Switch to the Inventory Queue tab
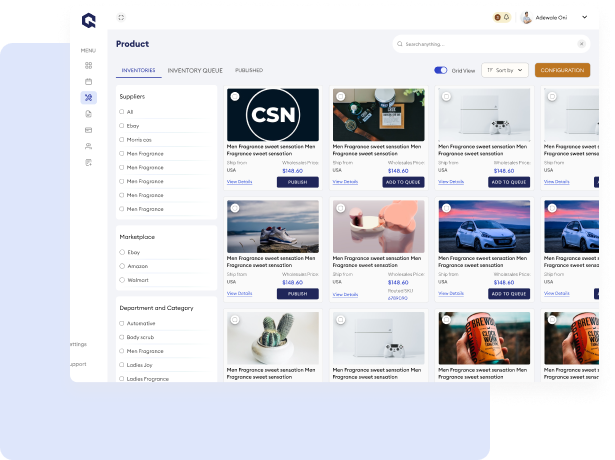Viewport: 615px width, 460px height. point(195,71)
